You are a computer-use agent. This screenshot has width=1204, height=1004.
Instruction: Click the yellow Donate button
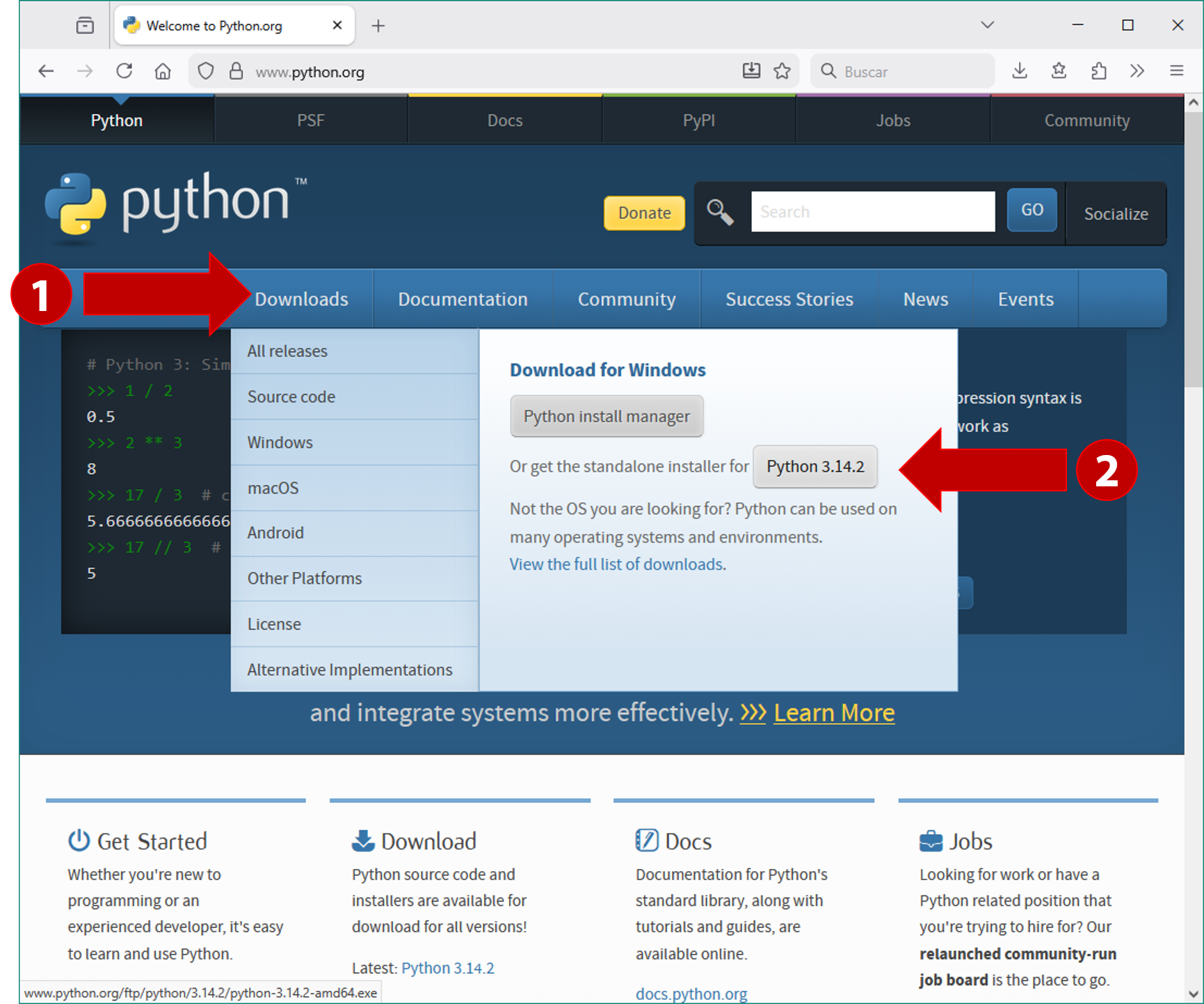(645, 213)
